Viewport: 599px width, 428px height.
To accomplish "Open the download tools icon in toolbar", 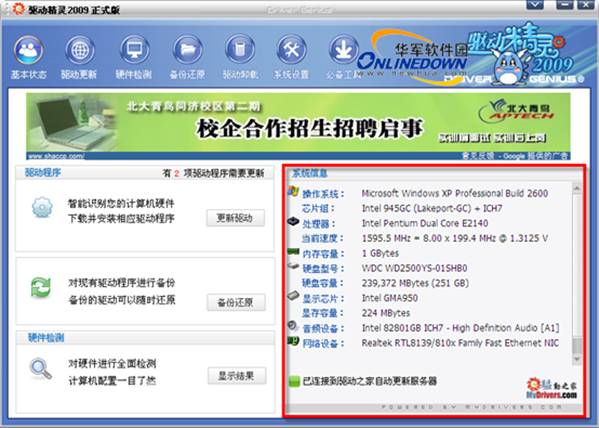I will [x=343, y=50].
